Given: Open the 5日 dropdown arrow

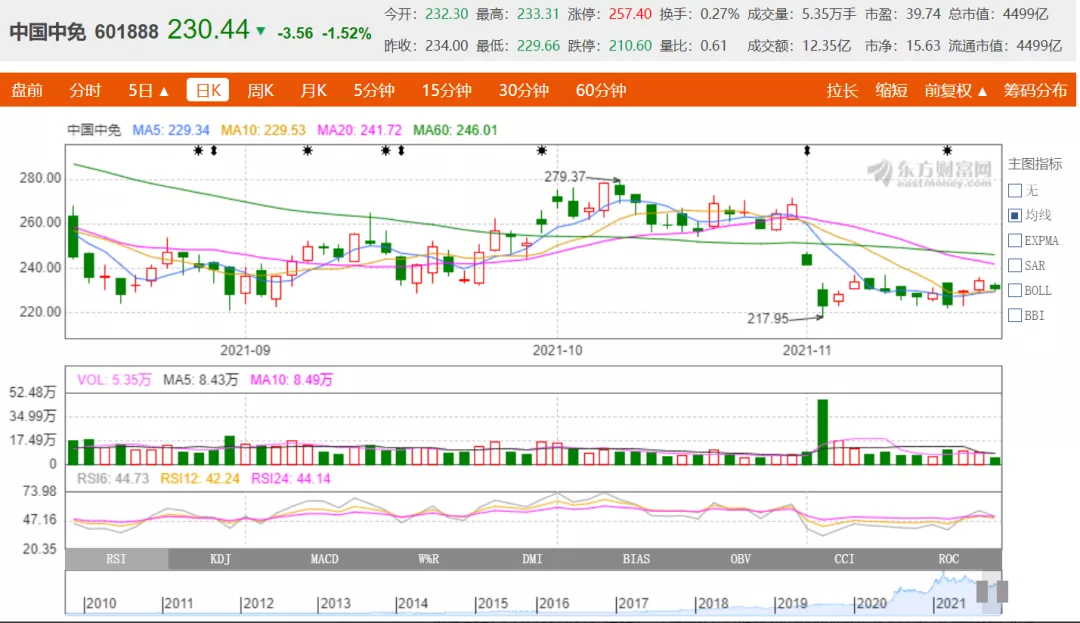Looking at the screenshot, I should pos(164,92).
